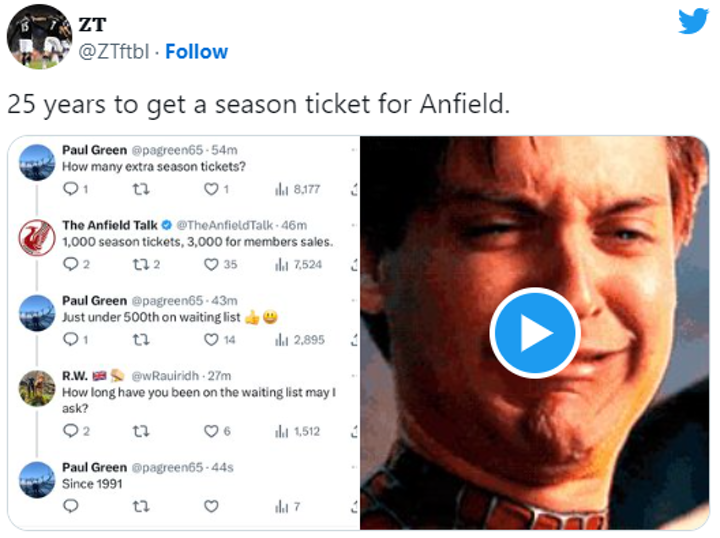View analytics for 'Since 1991' tweet
Screen dimensions: 720x538
[x=287, y=507]
